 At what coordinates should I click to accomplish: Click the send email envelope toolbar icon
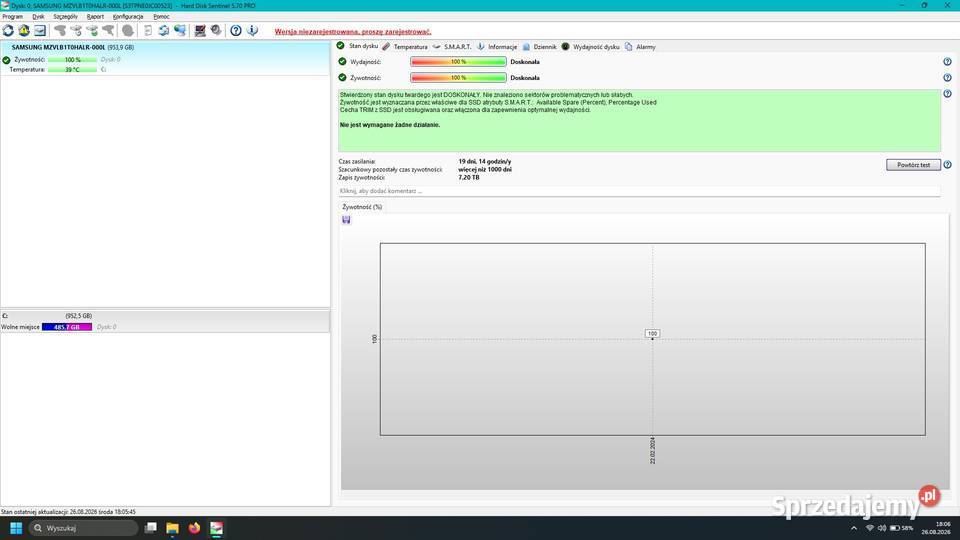tap(40, 31)
